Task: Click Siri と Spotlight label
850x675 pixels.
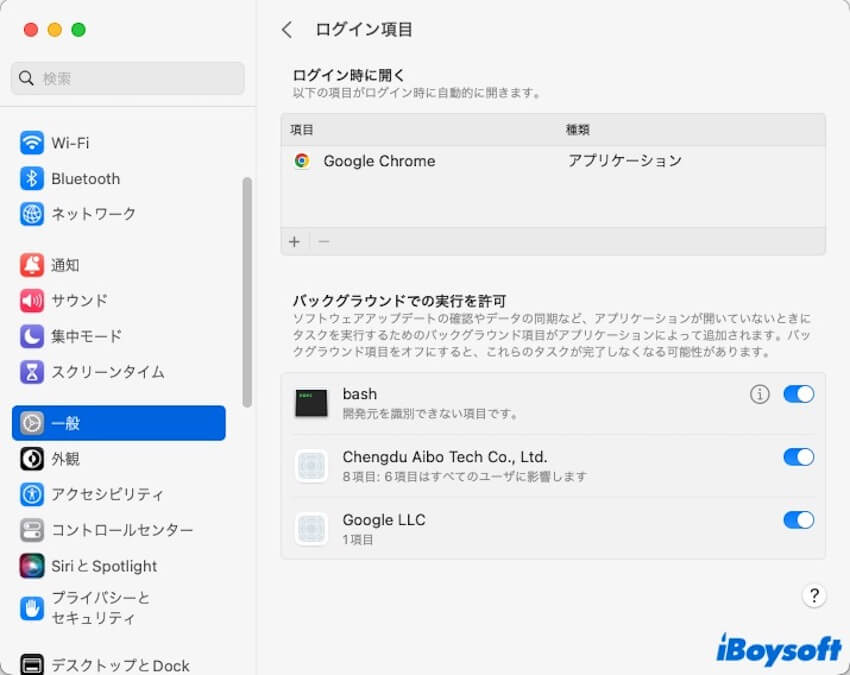Action: pos(104,565)
